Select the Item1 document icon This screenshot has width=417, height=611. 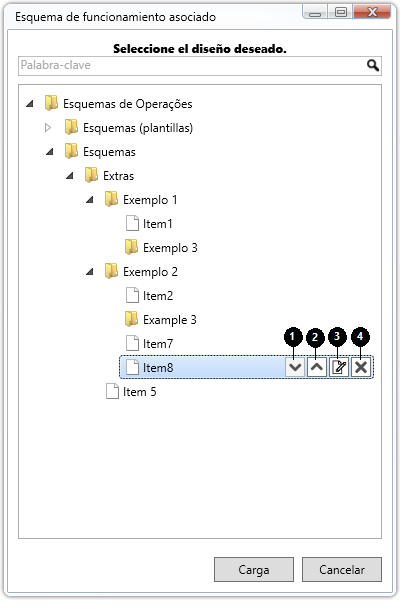pos(132,223)
